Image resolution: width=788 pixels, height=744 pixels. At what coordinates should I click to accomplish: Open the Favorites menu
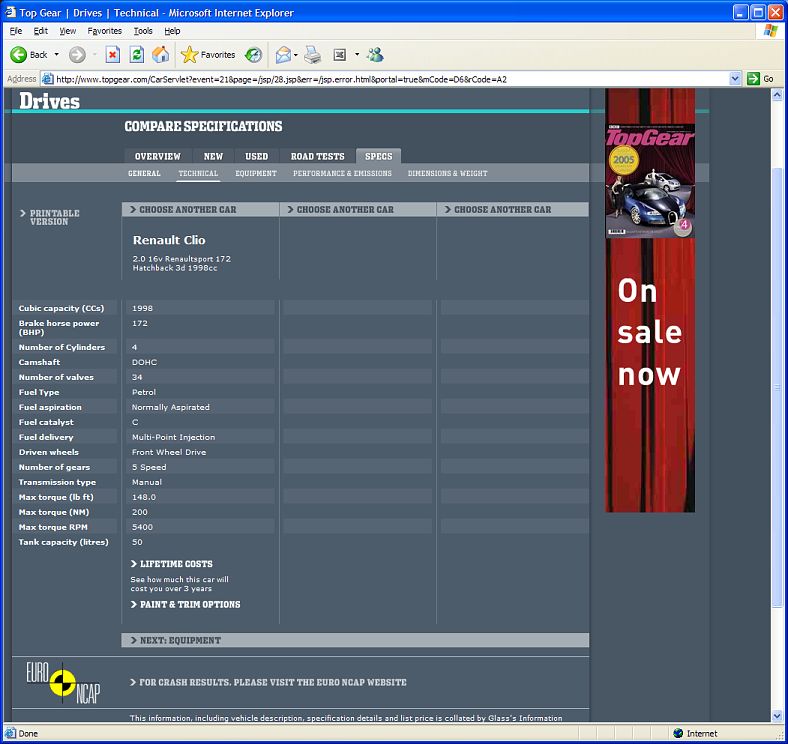point(105,31)
